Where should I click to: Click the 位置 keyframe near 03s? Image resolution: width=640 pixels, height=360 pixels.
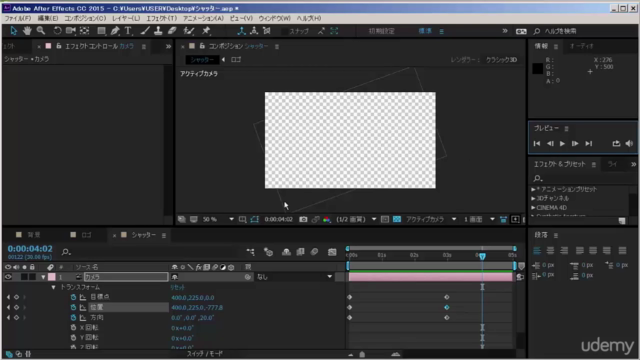click(447, 307)
